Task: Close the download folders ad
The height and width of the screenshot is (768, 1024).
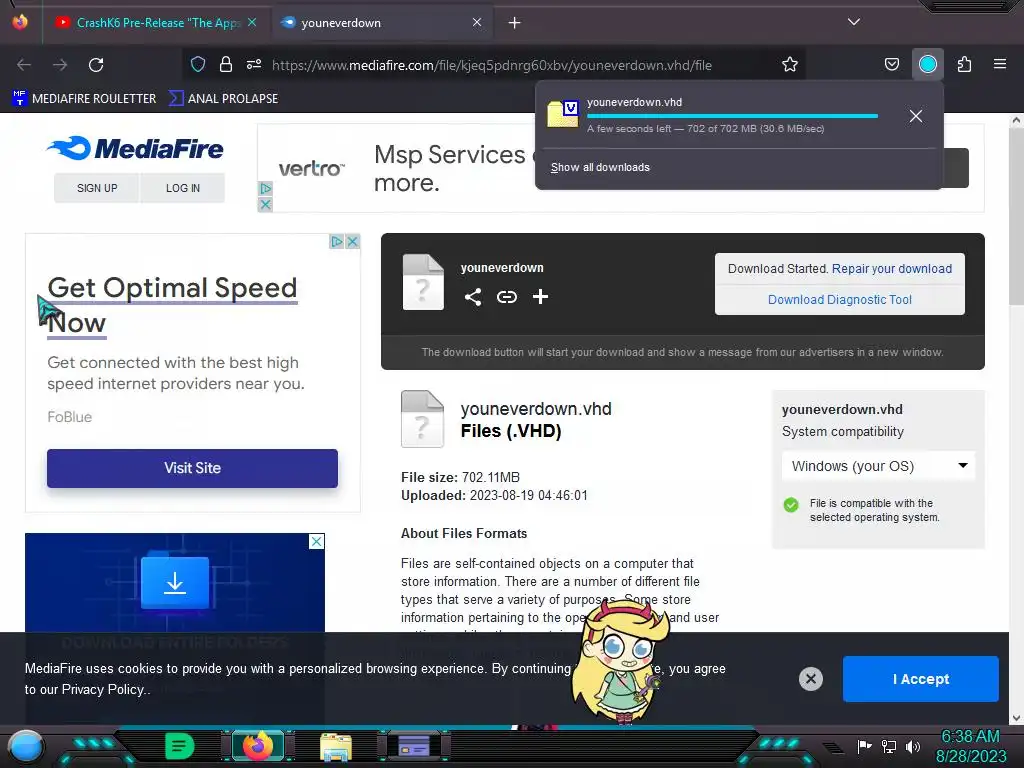Action: coord(316,541)
